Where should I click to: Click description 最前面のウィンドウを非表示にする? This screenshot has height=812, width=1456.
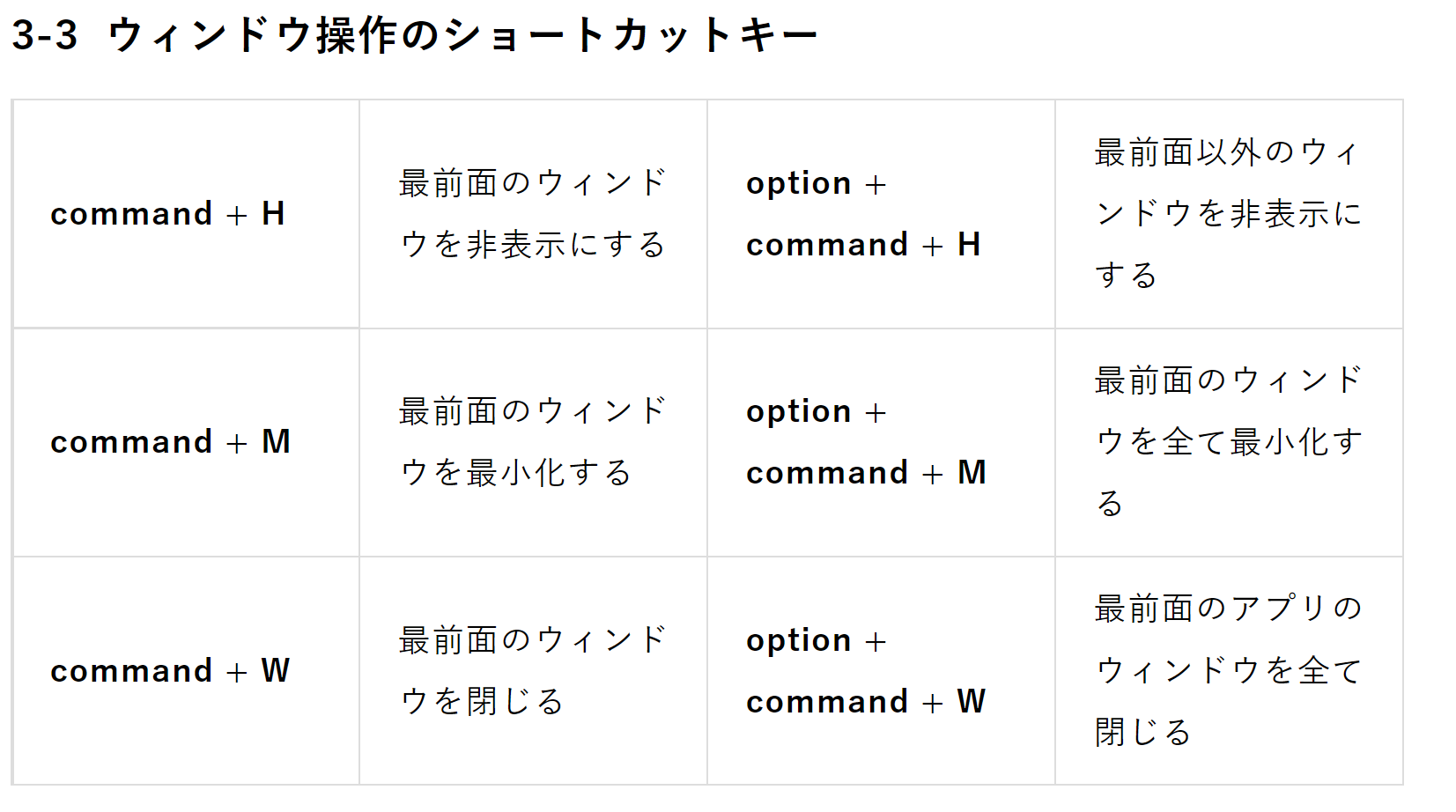point(532,214)
